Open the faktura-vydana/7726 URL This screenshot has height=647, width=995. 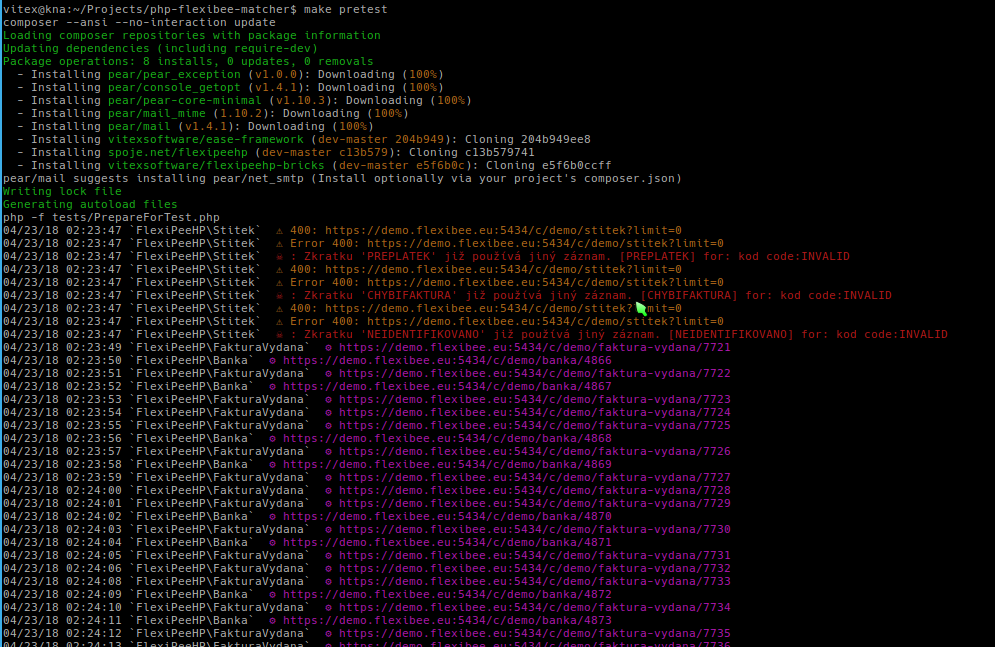pos(535,452)
